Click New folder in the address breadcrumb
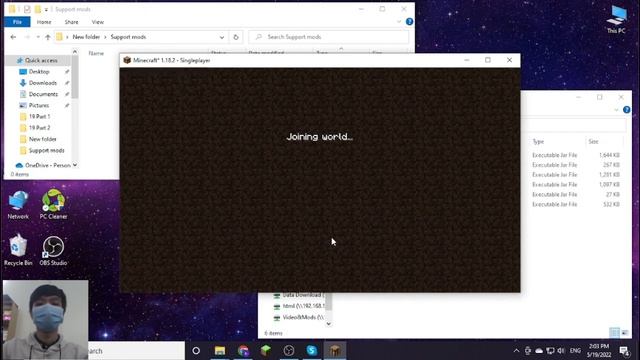 click(86, 37)
